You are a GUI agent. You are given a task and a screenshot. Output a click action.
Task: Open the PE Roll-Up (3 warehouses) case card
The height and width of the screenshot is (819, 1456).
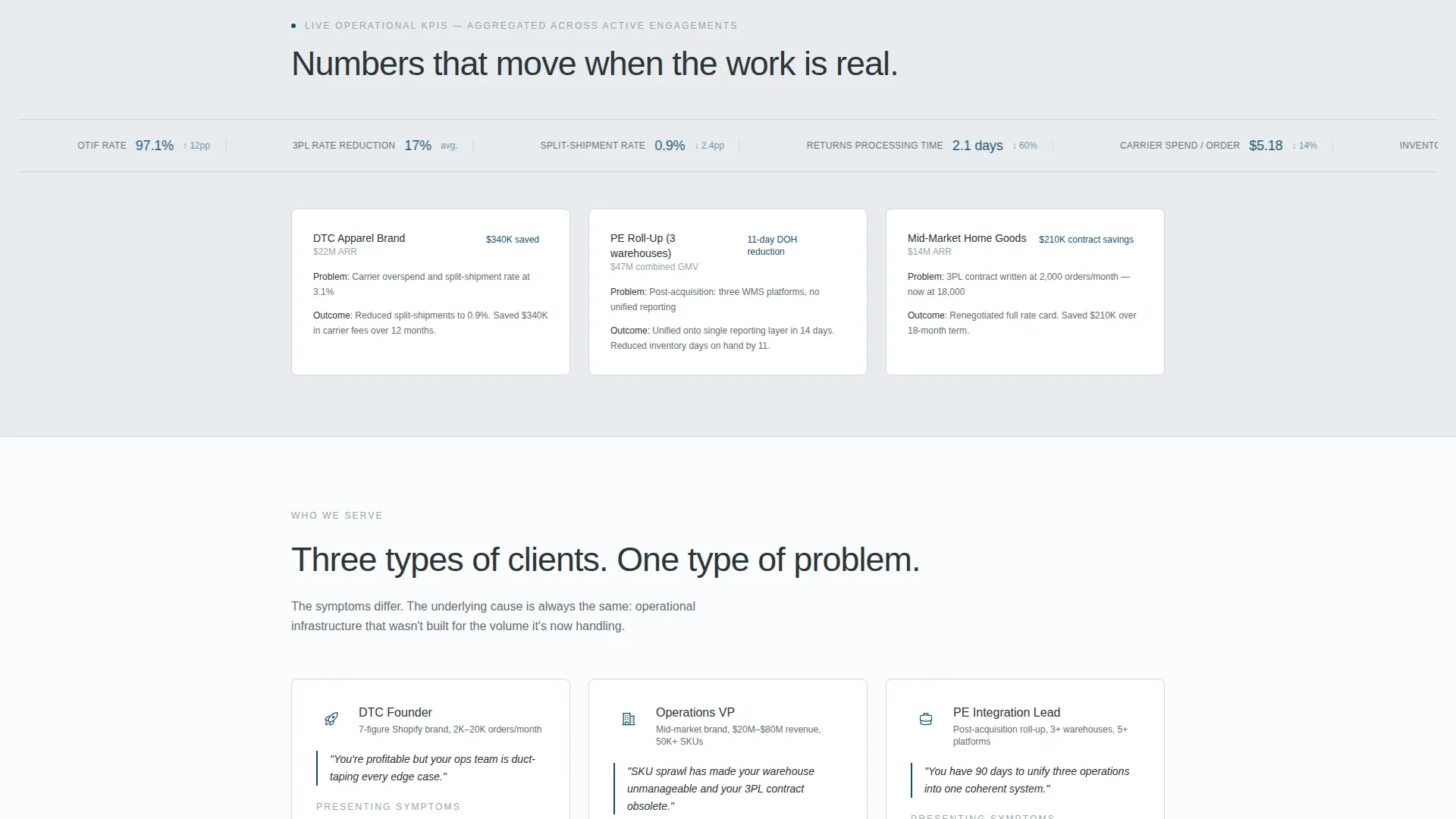728,292
